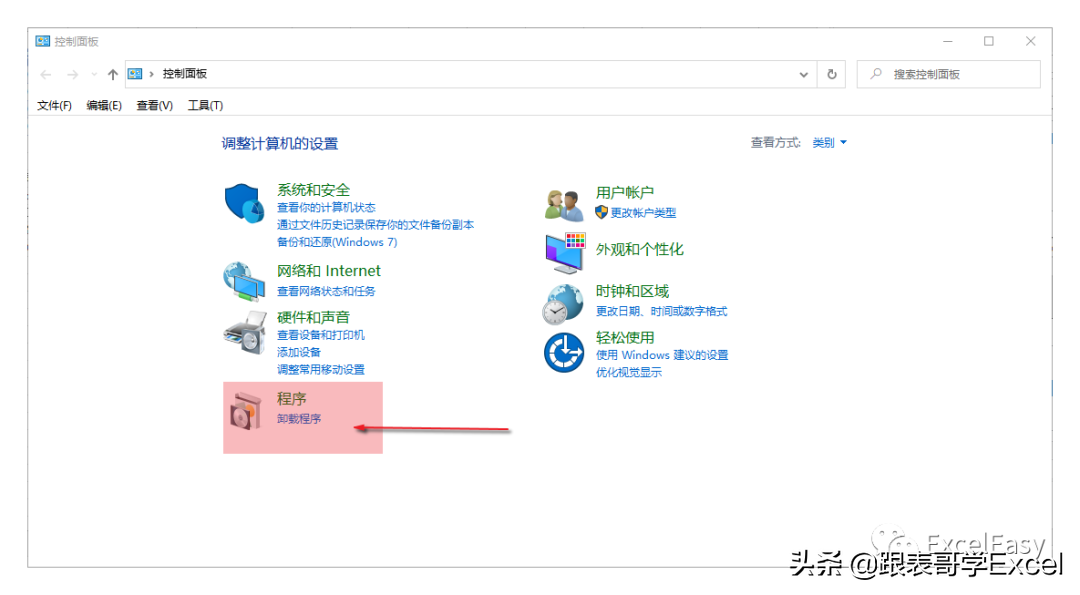
Task: Open the 编辑(E) menu
Action: (x=104, y=105)
